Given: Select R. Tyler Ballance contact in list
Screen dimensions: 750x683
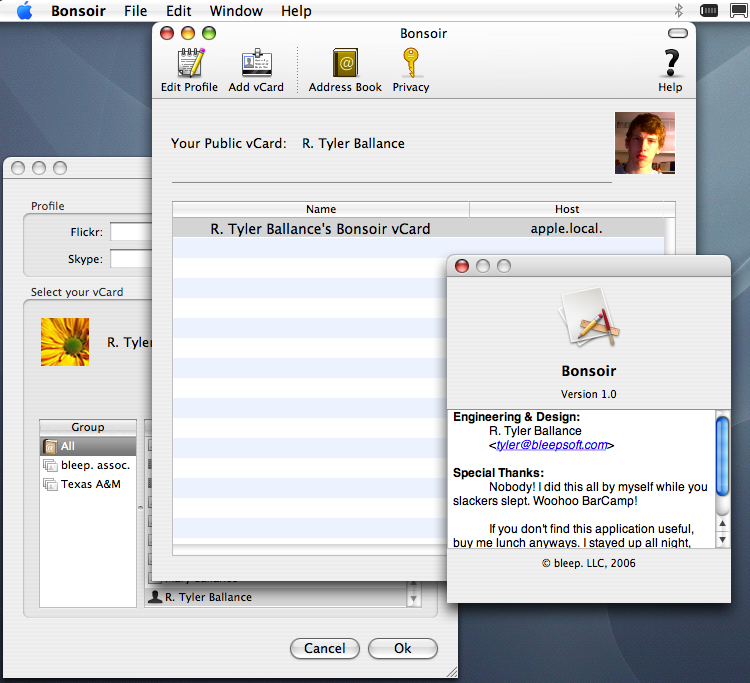Looking at the screenshot, I should point(276,597).
